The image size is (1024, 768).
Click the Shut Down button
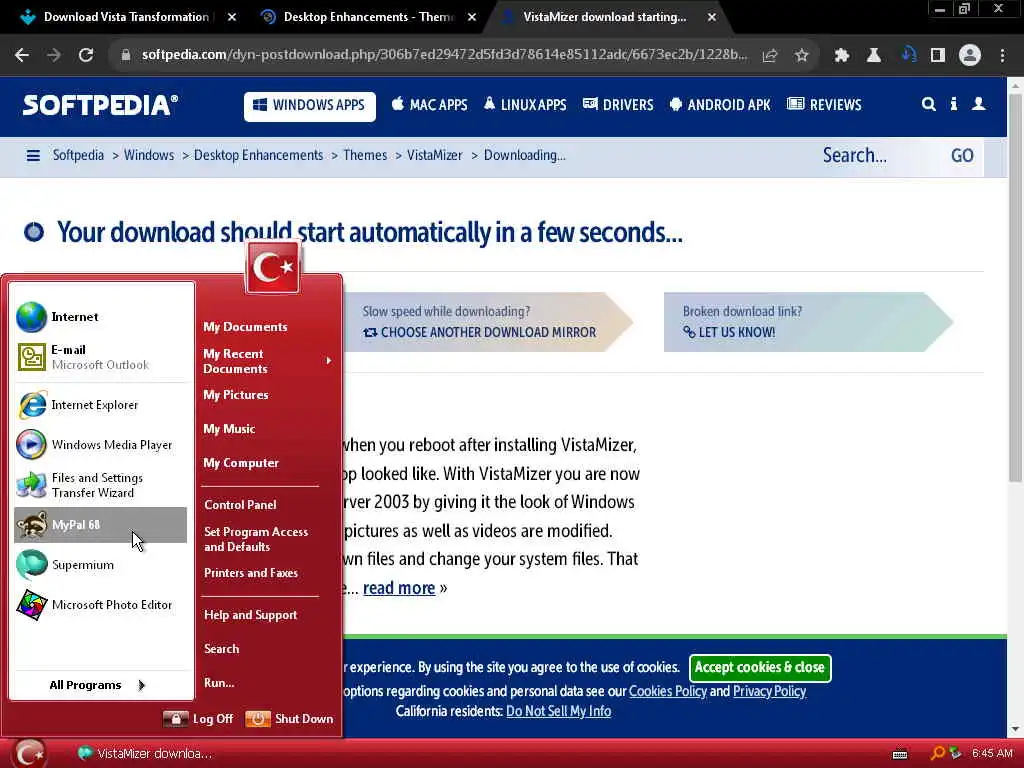coord(289,719)
